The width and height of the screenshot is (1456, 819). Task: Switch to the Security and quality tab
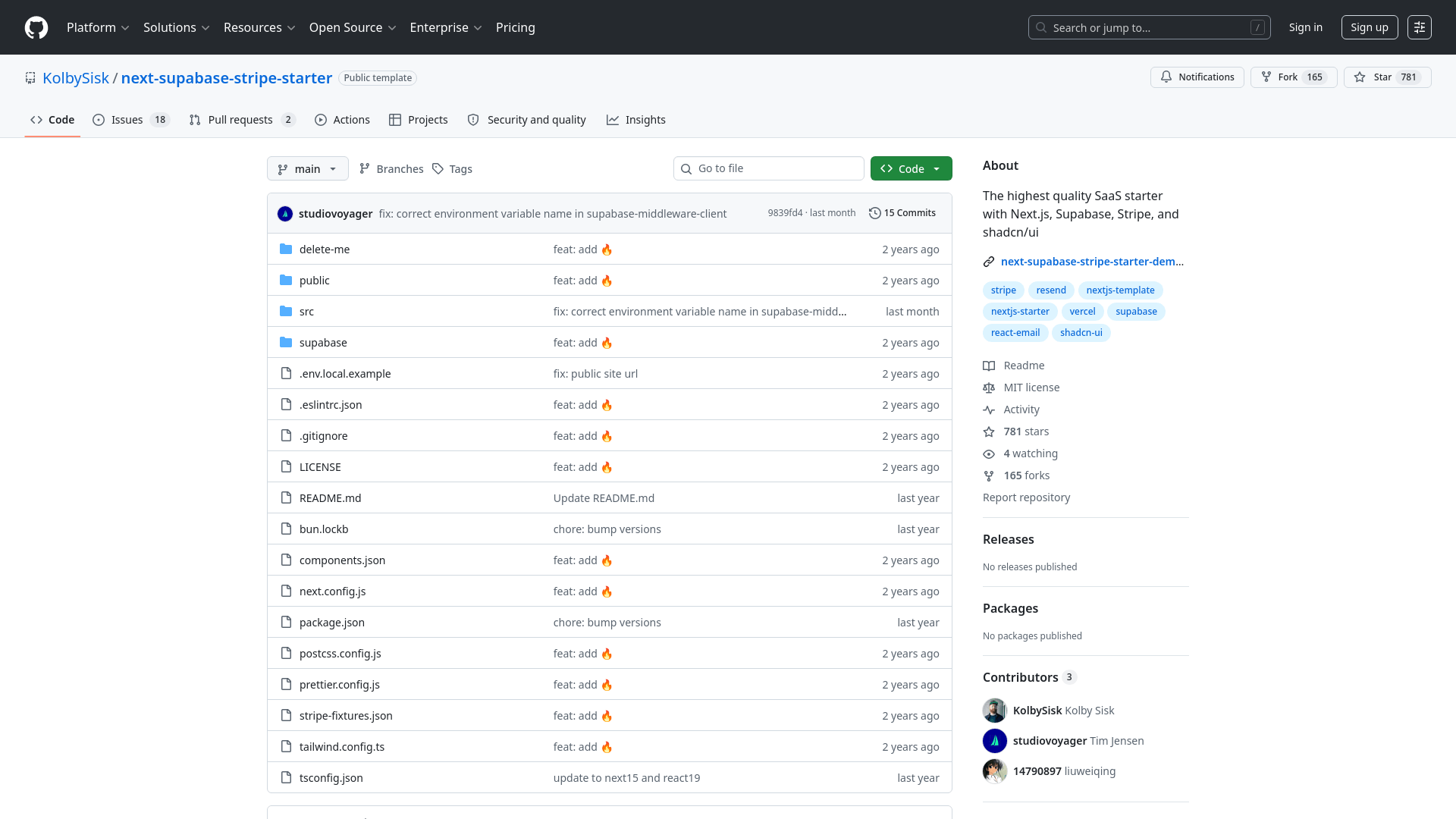pos(527,120)
